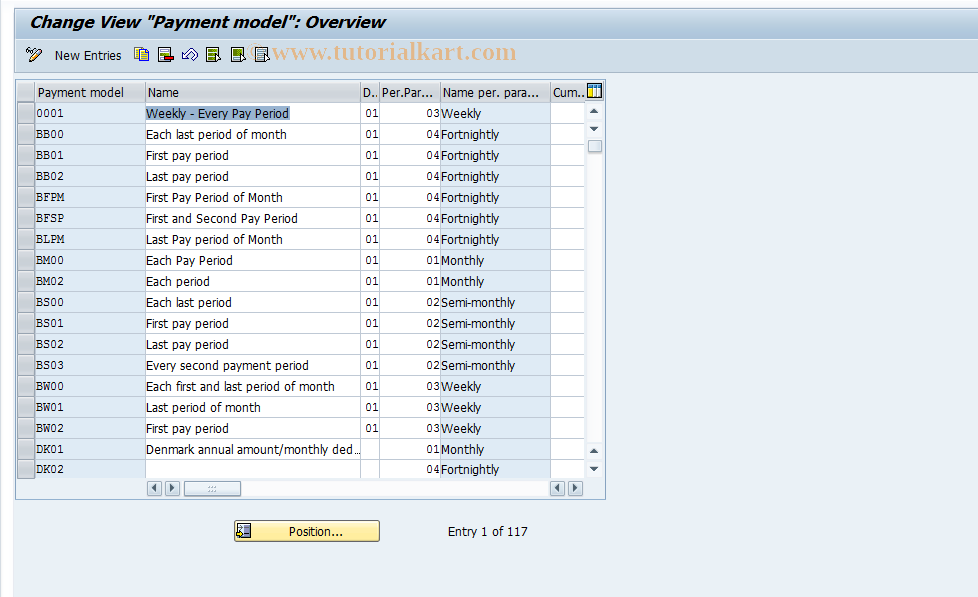Click 'Every second payment period' name field

click(x=253, y=365)
